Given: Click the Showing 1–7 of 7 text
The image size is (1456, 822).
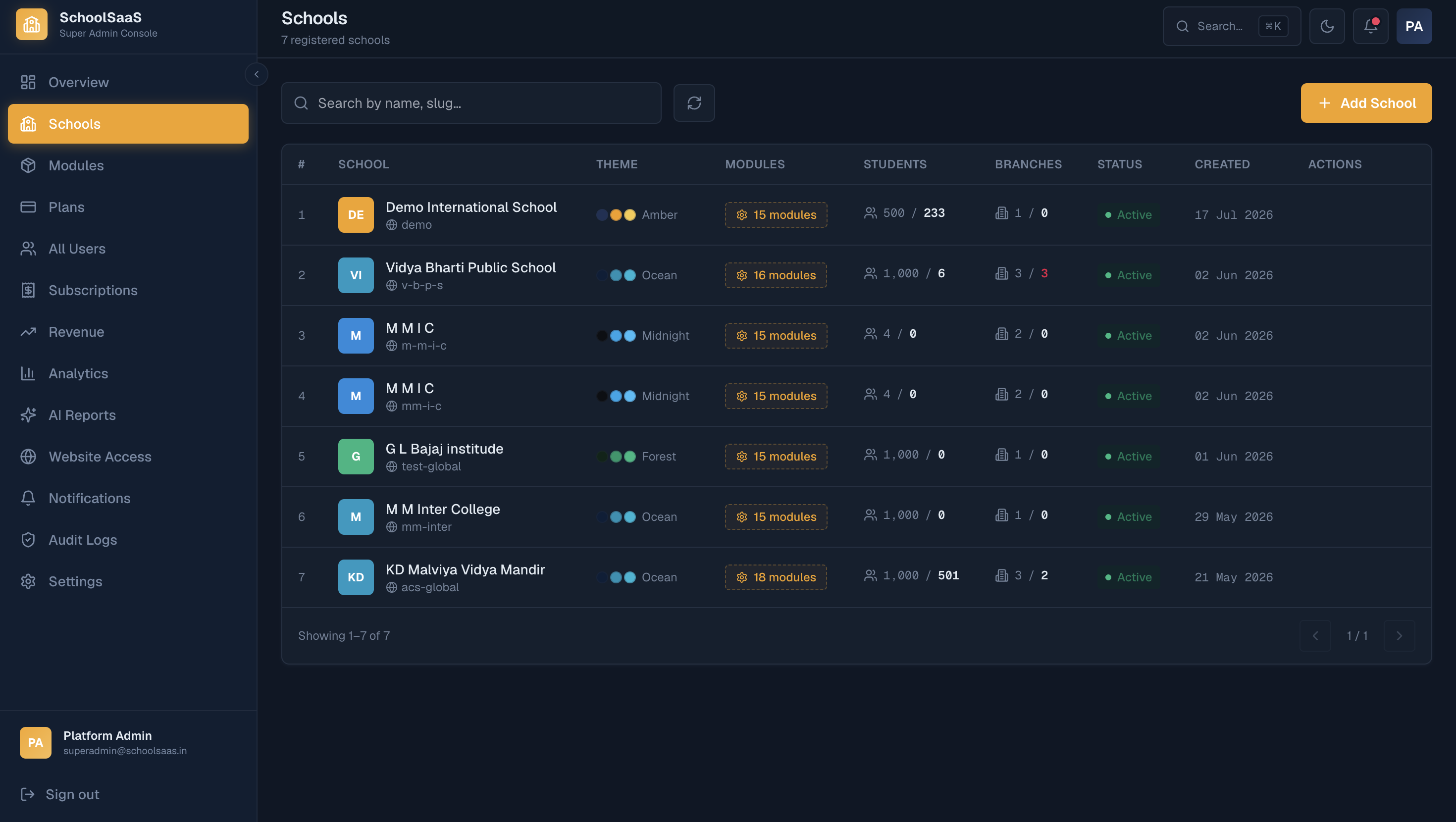Looking at the screenshot, I should coord(344,636).
